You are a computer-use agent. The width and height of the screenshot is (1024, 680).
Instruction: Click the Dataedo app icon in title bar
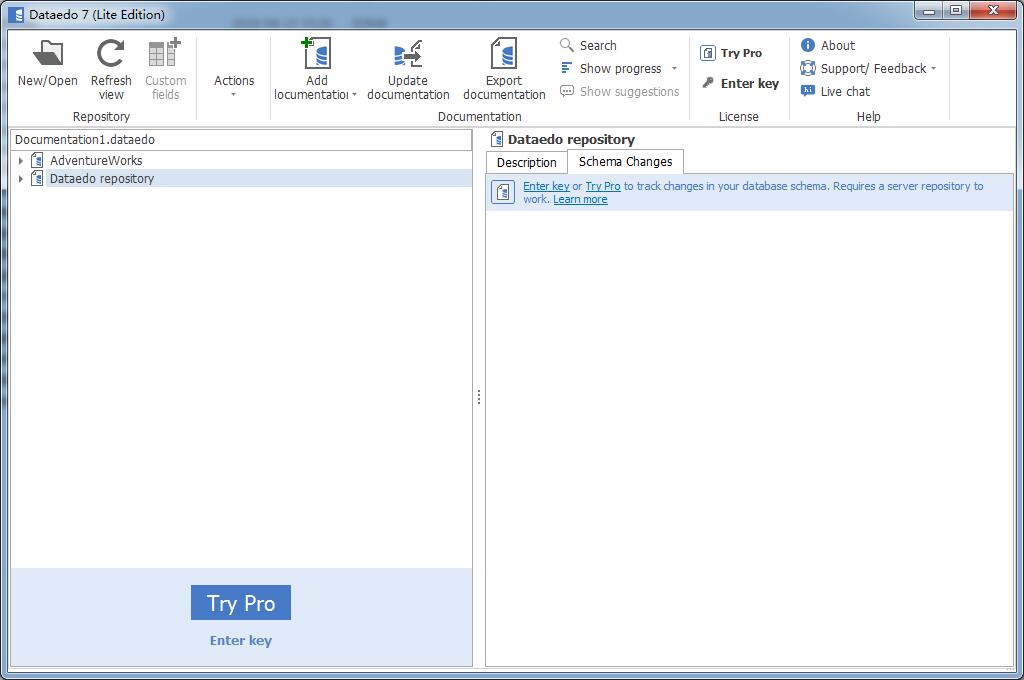coord(16,14)
